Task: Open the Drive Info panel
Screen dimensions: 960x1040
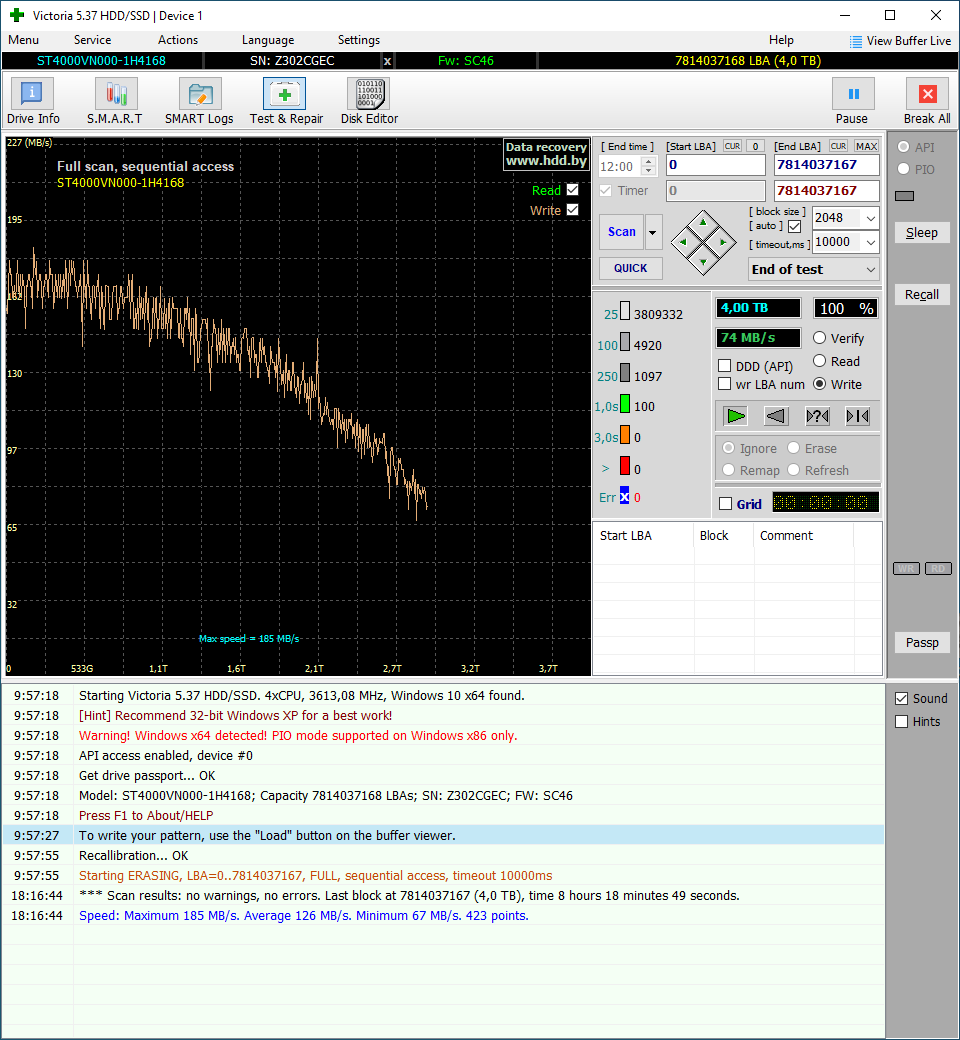Action: point(33,101)
